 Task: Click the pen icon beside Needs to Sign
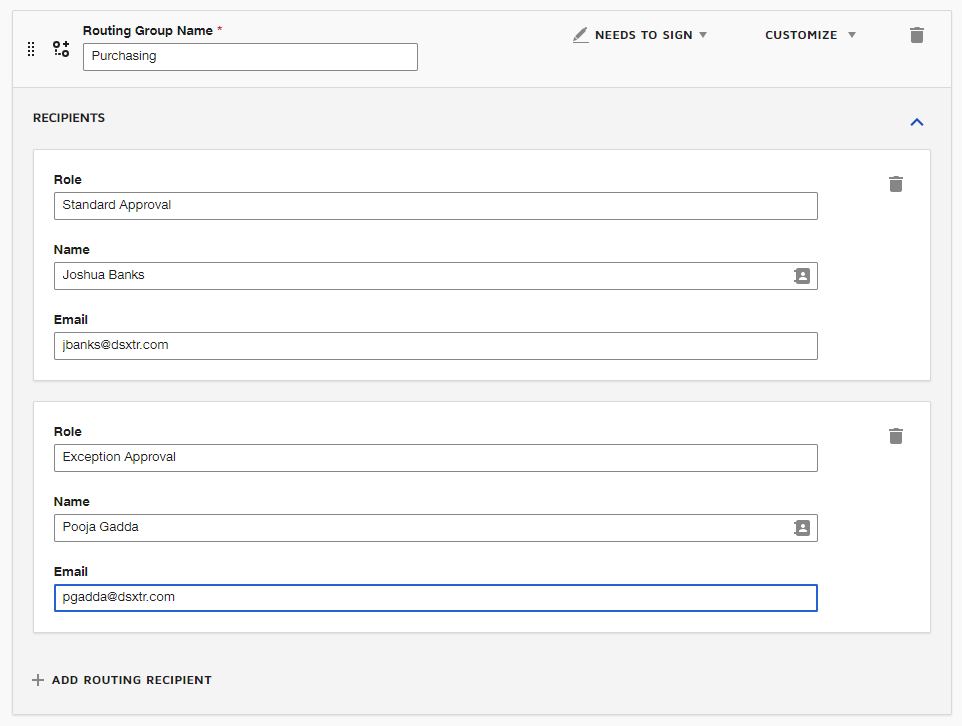click(580, 35)
